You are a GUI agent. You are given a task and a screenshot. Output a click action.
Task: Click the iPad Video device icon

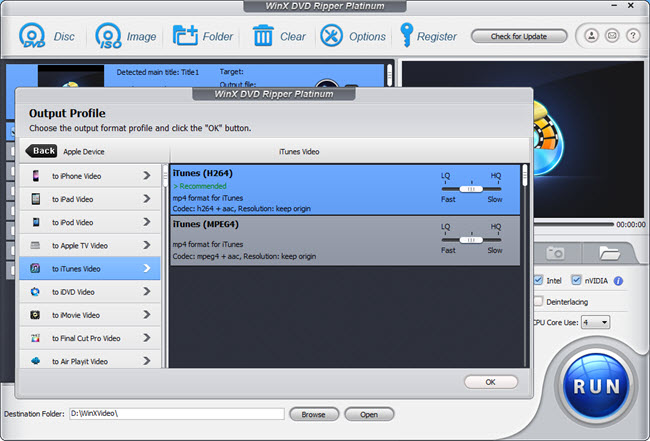pos(36,199)
